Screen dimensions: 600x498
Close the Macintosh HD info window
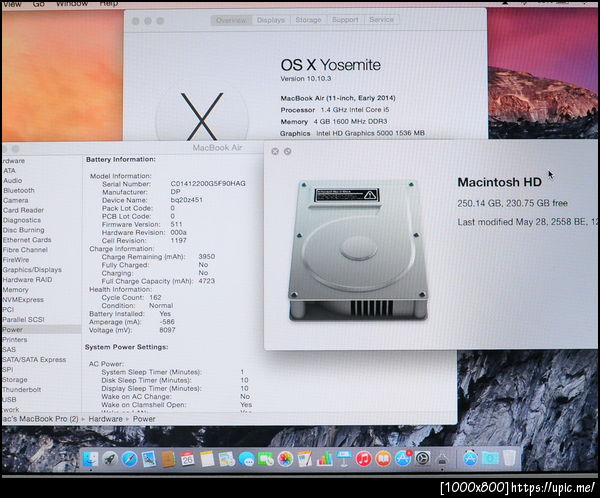click(275, 152)
